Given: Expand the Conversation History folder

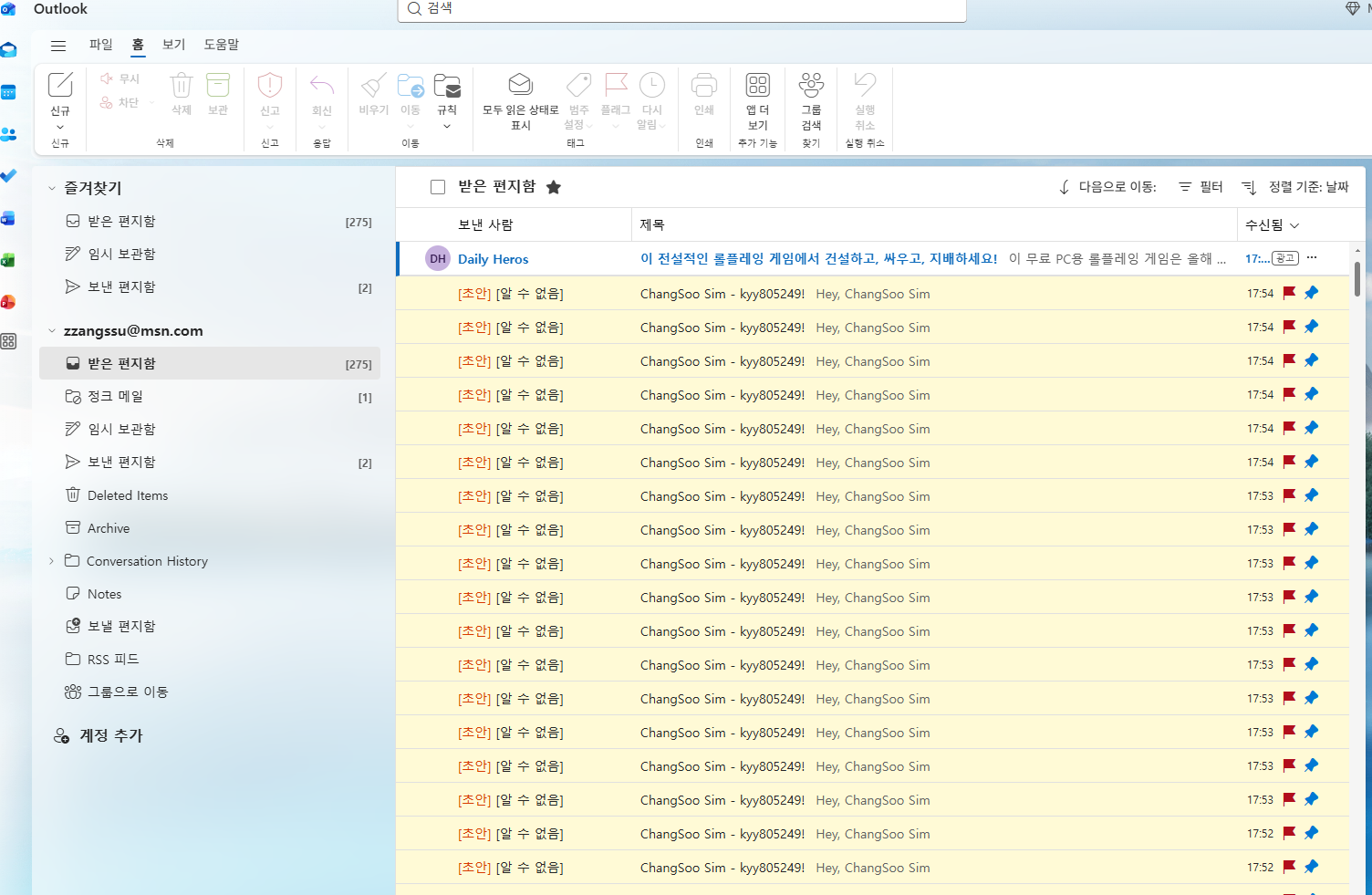Looking at the screenshot, I should [x=52, y=561].
